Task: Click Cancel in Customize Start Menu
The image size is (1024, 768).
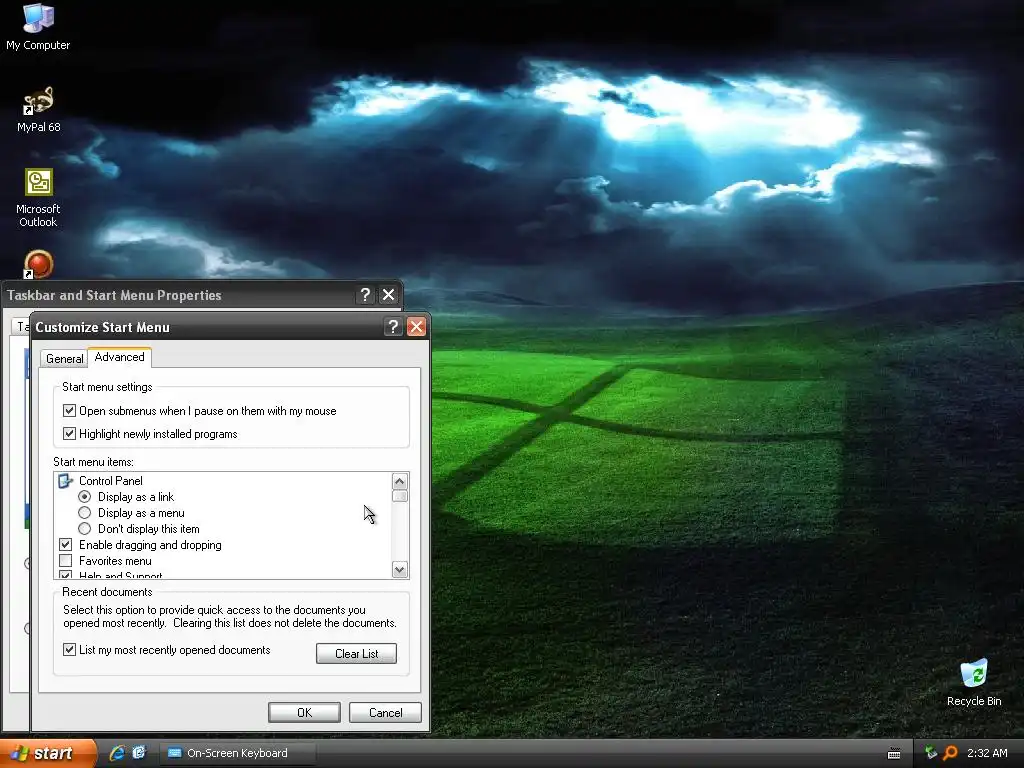Action: click(385, 712)
